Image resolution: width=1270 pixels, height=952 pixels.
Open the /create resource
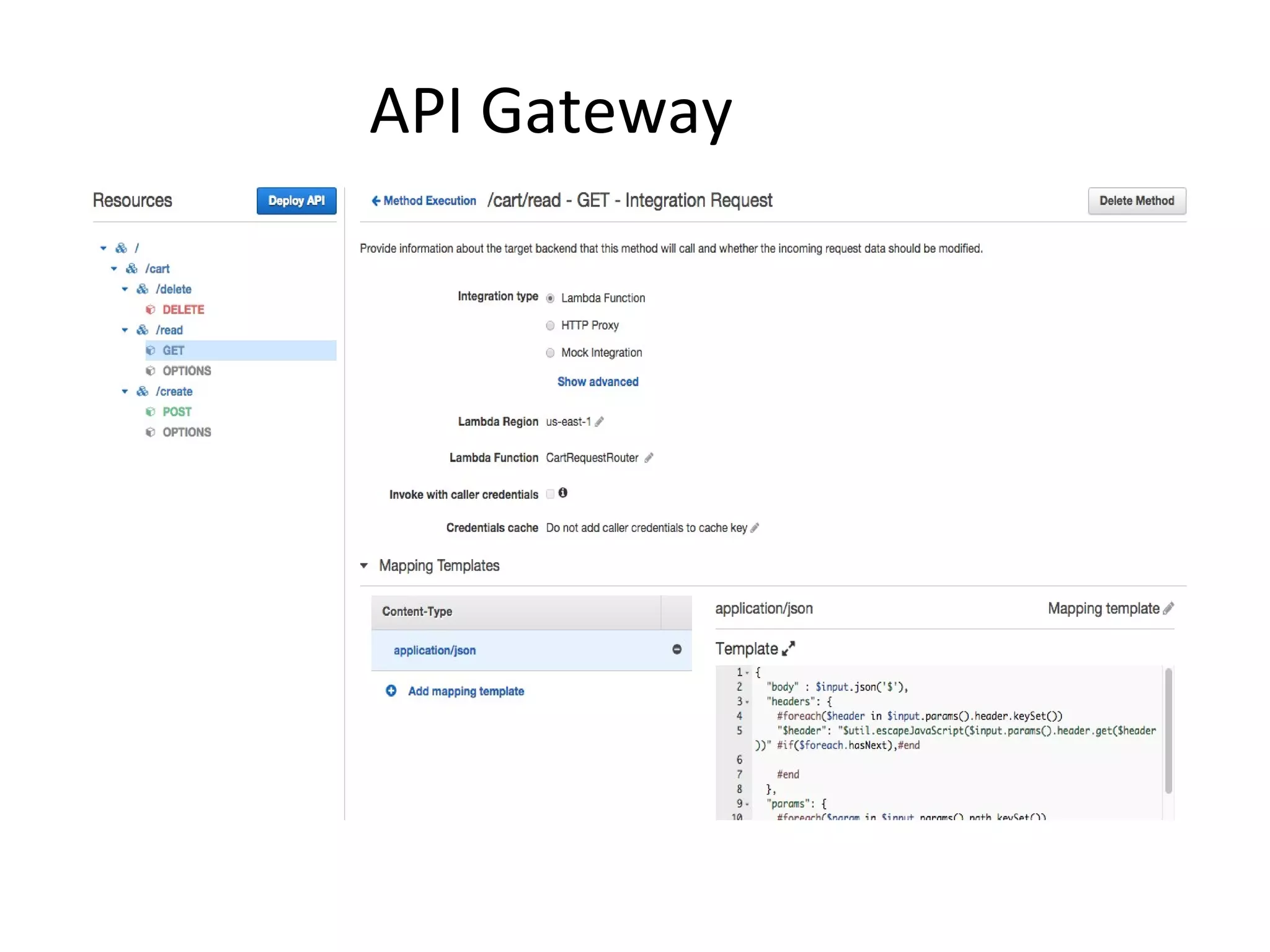tap(174, 391)
